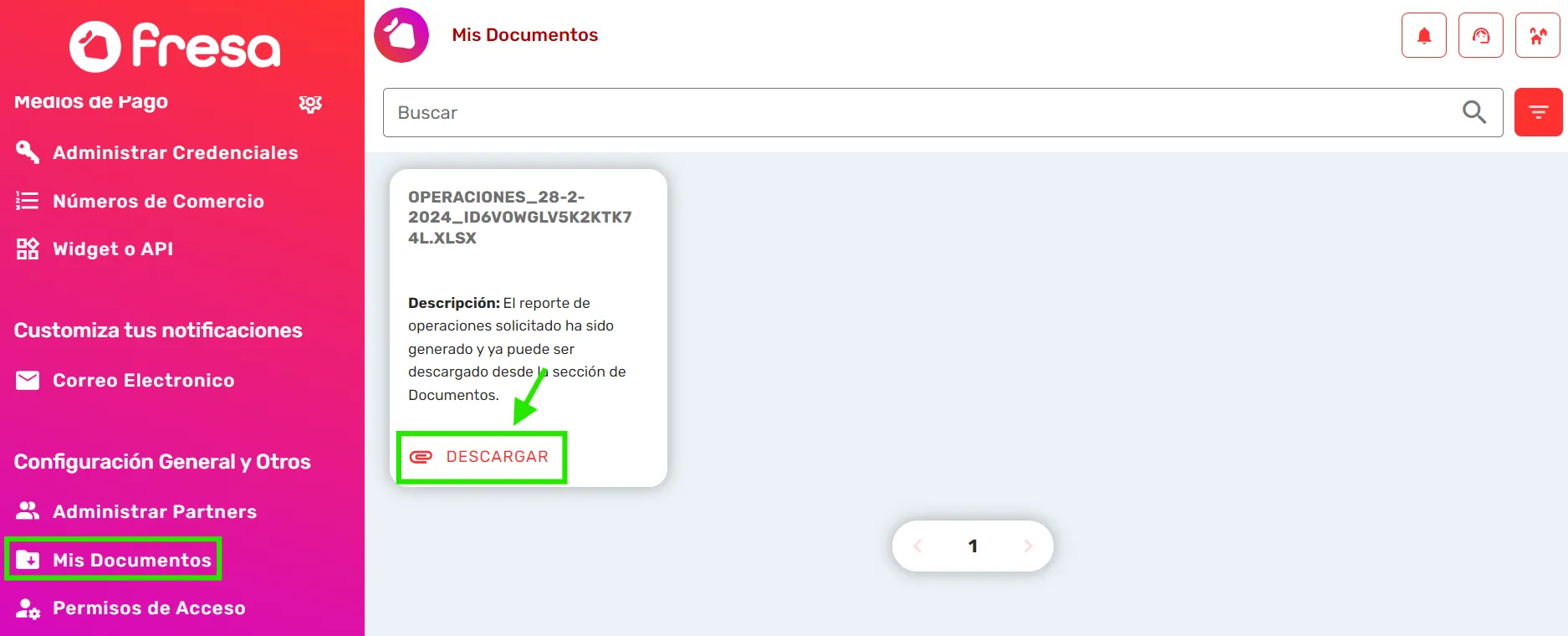Click the people icon for Administrar Partners
This screenshot has height=636, width=1568.
pos(28,510)
